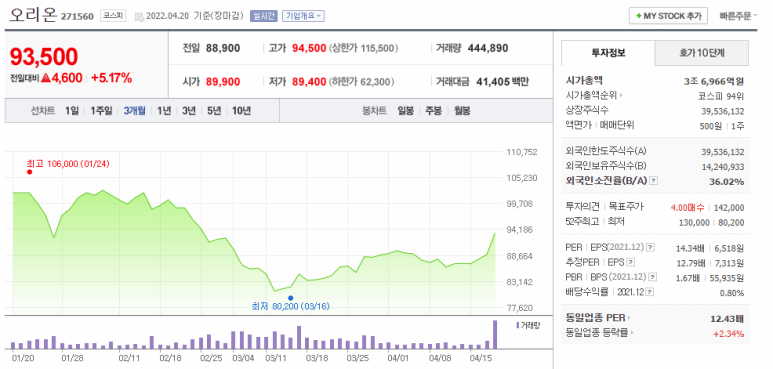Show the 주봉 candlestick chart

tap(434, 111)
